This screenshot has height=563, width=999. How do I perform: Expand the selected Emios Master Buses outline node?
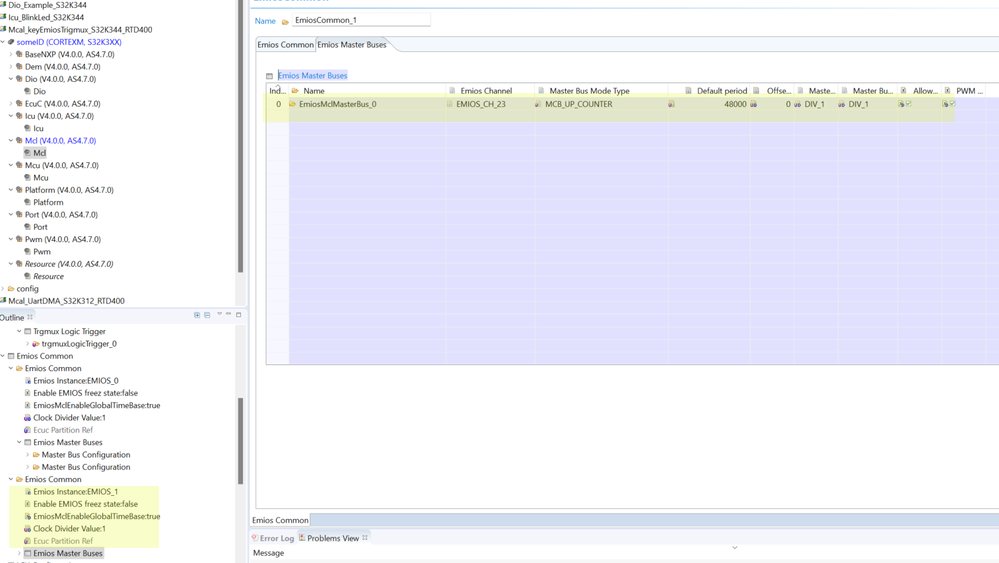click(19, 553)
